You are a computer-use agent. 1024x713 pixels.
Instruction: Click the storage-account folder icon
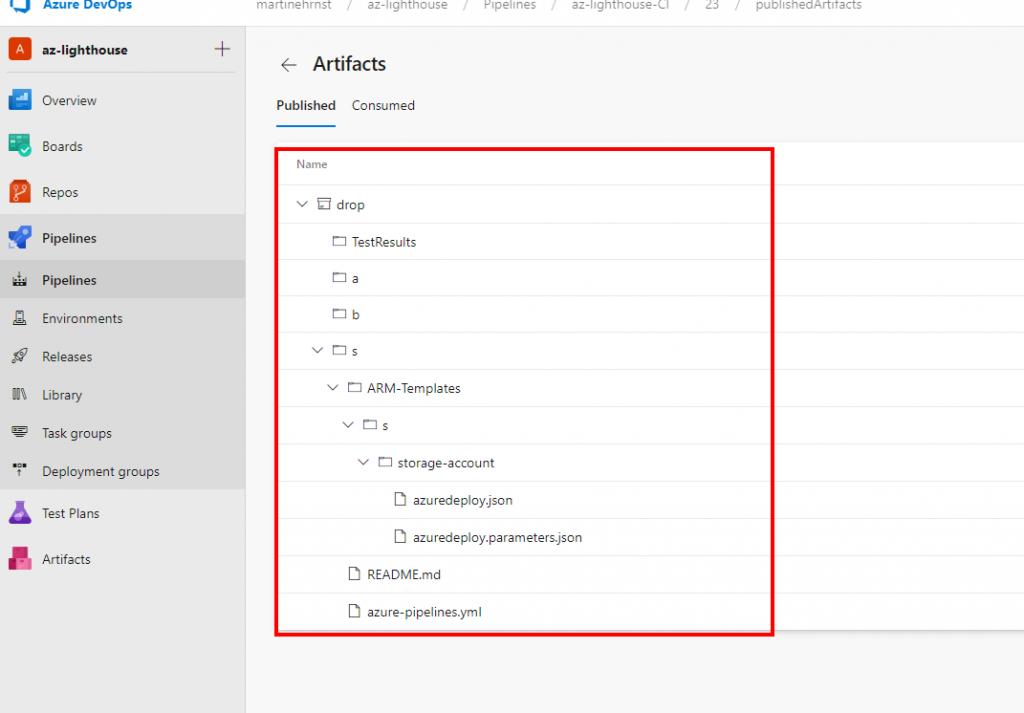tap(385, 462)
